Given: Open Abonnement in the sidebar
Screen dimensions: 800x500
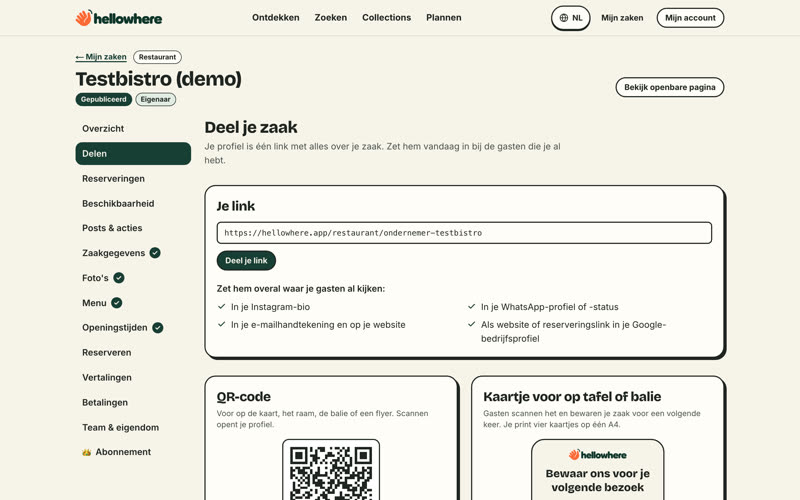Looking at the screenshot, I should click(x=133, y=452).
